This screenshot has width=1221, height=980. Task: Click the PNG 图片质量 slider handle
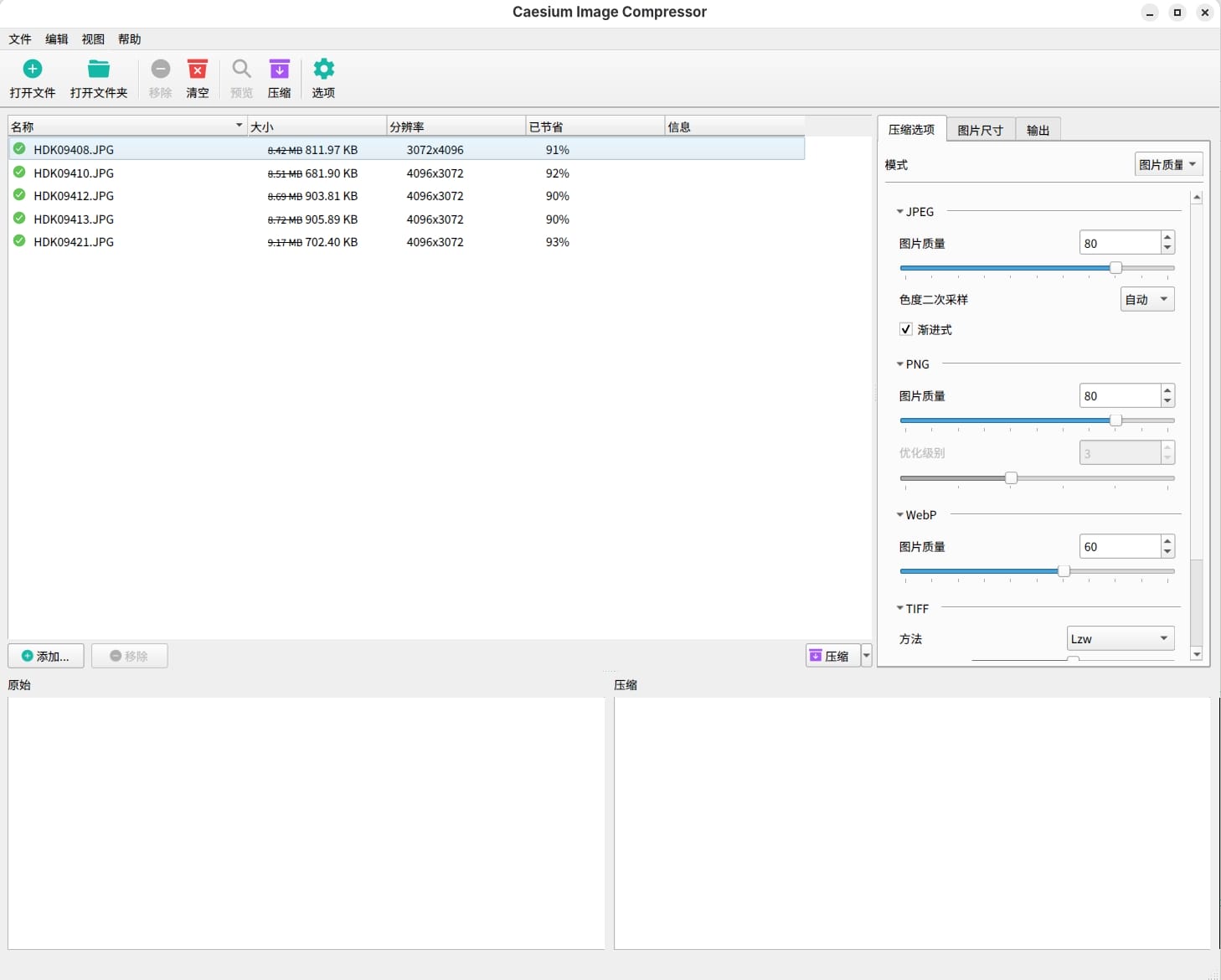(1115, 420)
